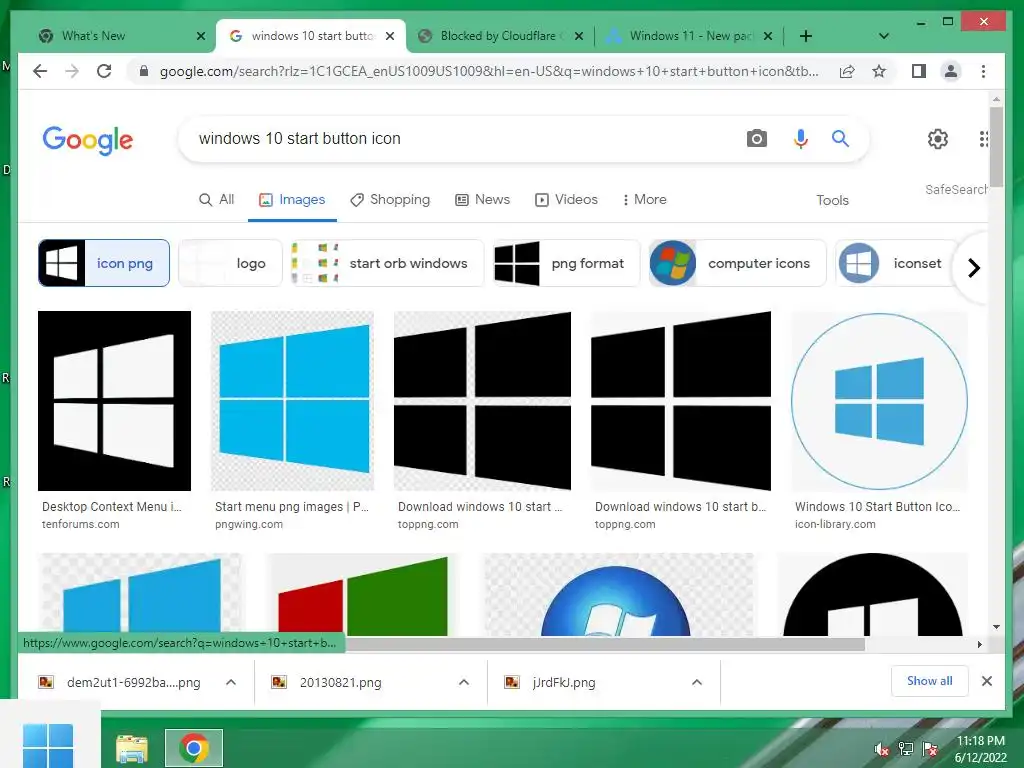
Task: Reload the Google search page
Action: coord(104,71)
